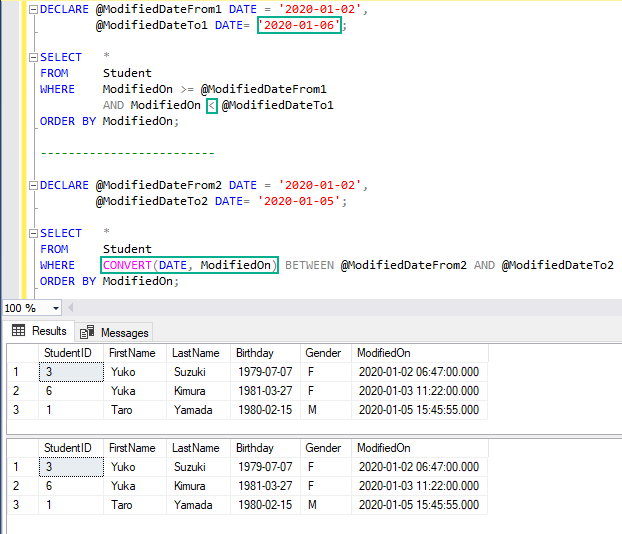Click @ModifiedDateFrom1 in first WHERE clause
622x534 pixels.
[x=263, y=89]
